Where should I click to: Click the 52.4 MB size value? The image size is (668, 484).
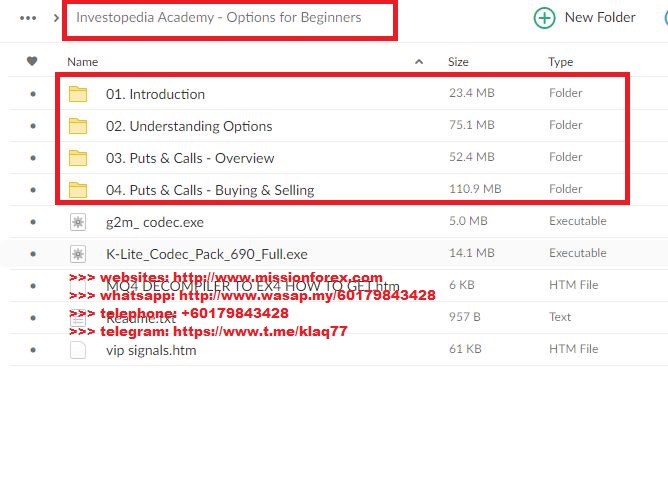pyautogui.click(x=472, y=157)
